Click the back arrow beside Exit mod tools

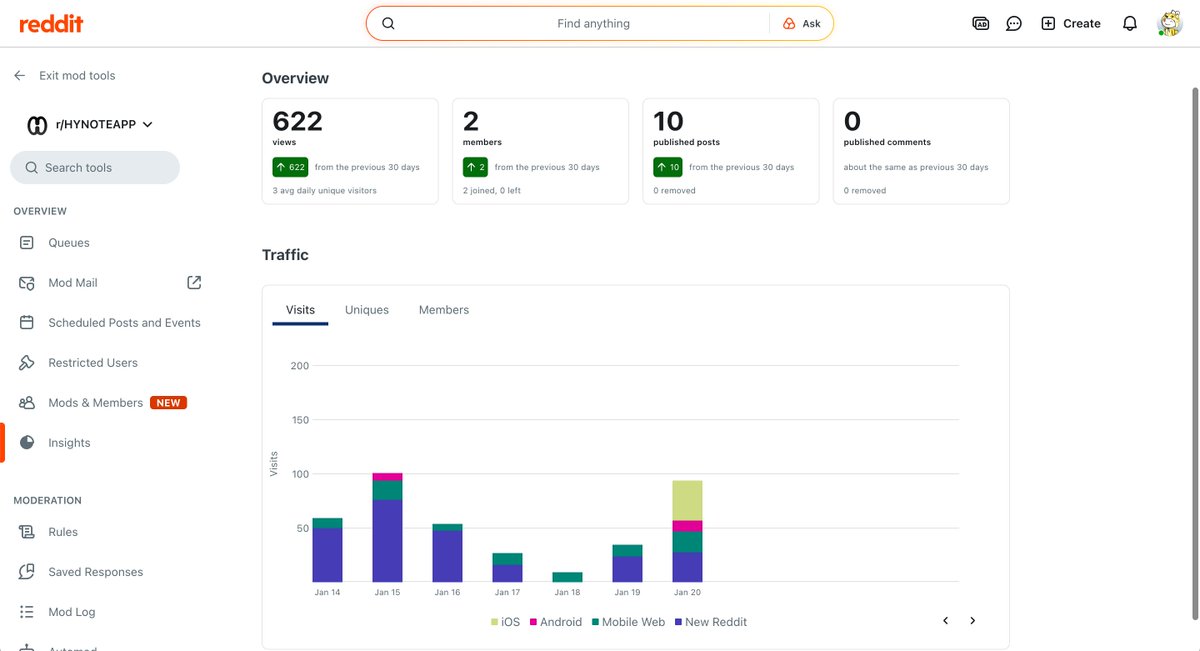[20, 75]
